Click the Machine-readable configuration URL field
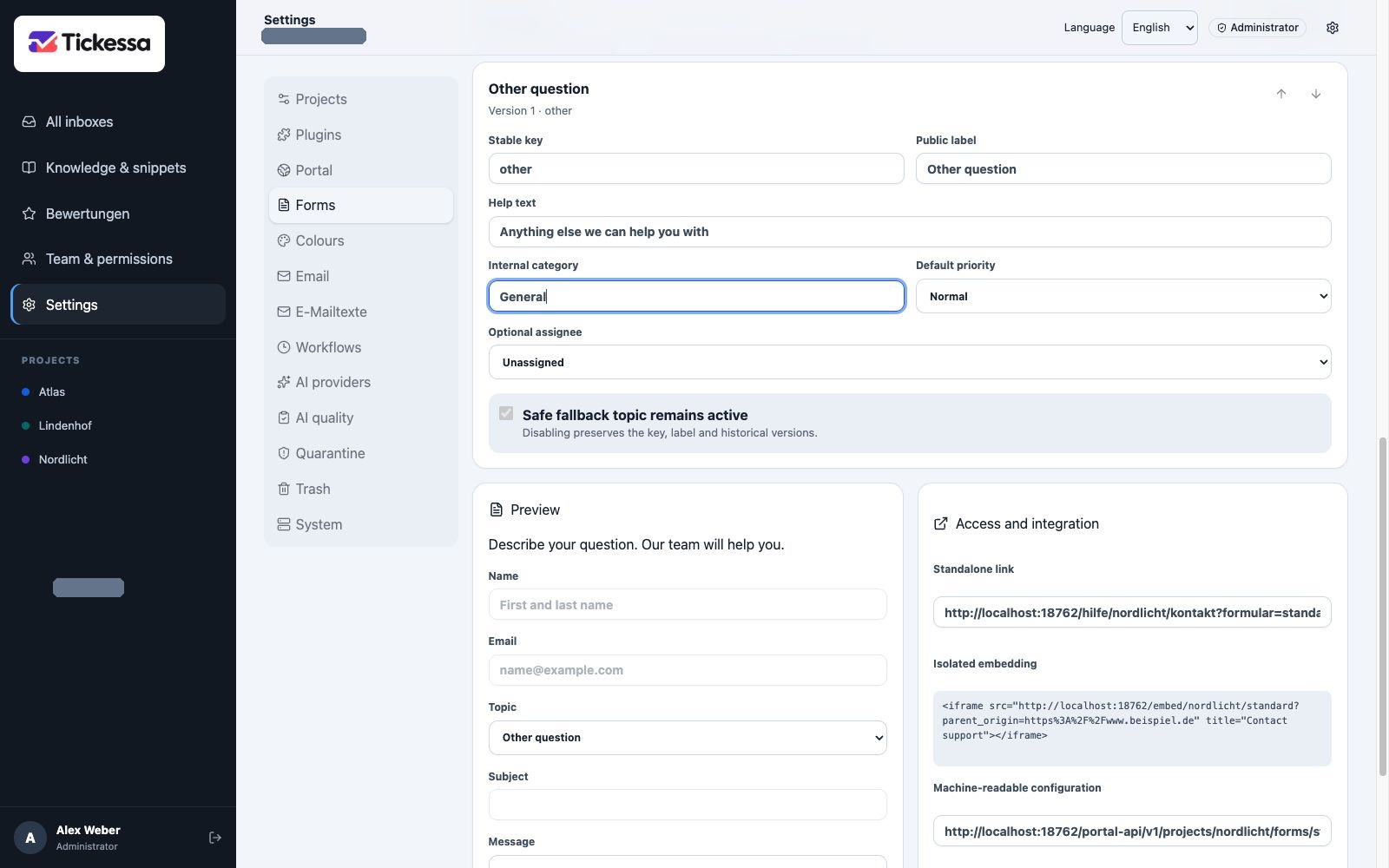The image size is (1389, 868). click(1132, 831)
